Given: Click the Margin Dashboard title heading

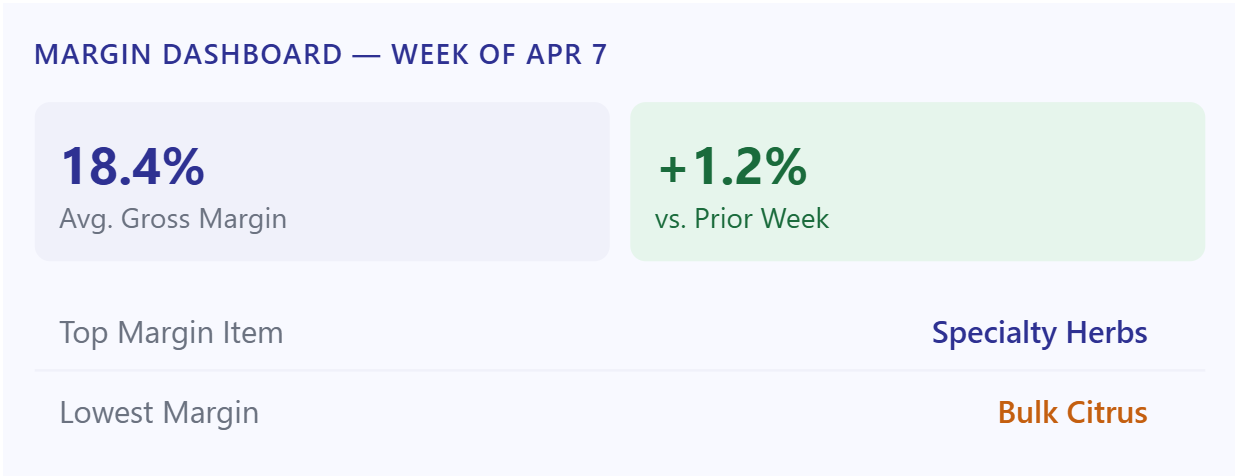Looking at the screenshot, I should tap(320, 54).
